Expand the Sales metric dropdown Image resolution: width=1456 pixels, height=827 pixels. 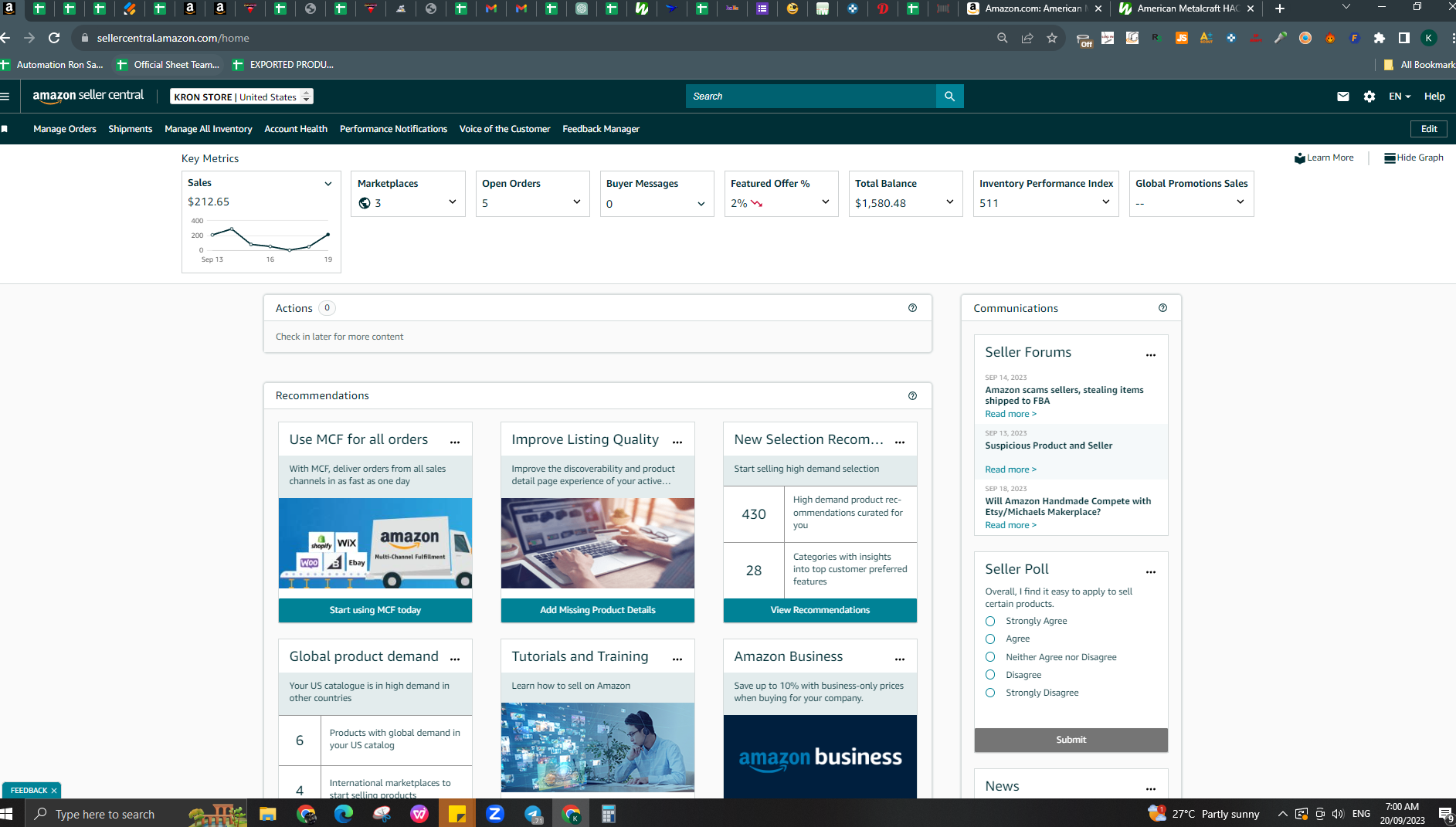pyautogui.click(x=328, y=184)
